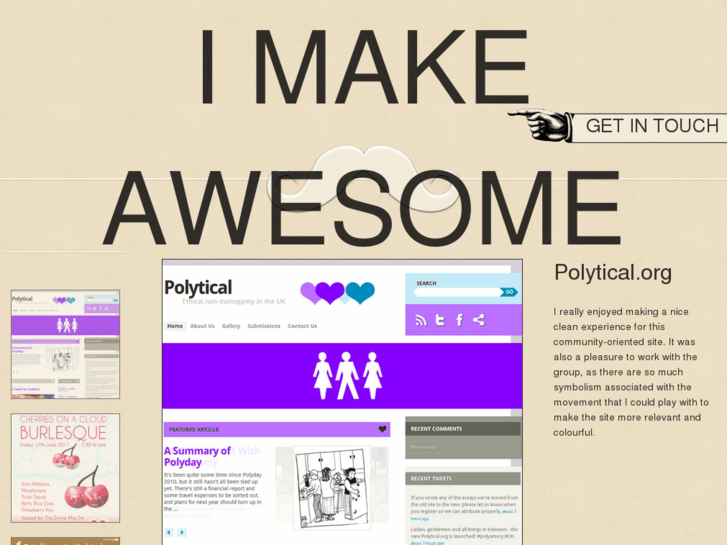The width and height of the screenshot is (727, 545).
Task: Click the RSS feed icon
Action: [421, 320]
